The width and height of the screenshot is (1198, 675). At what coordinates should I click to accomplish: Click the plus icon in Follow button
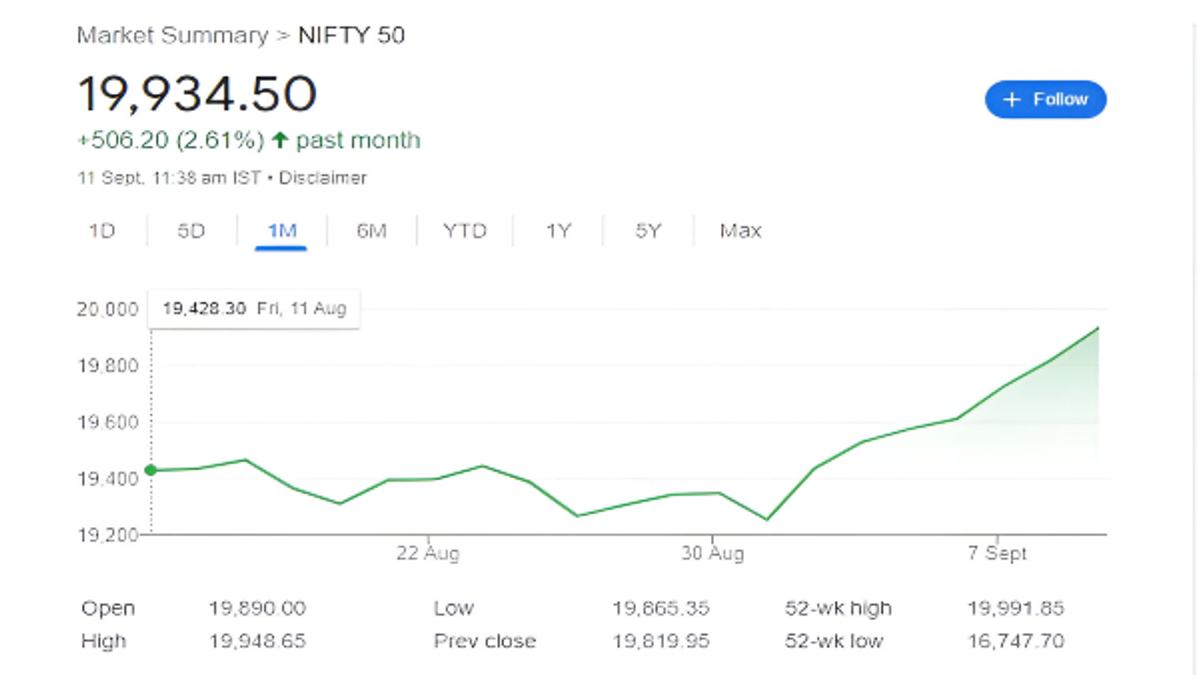pyautogui.click(x=1011, y=99)
